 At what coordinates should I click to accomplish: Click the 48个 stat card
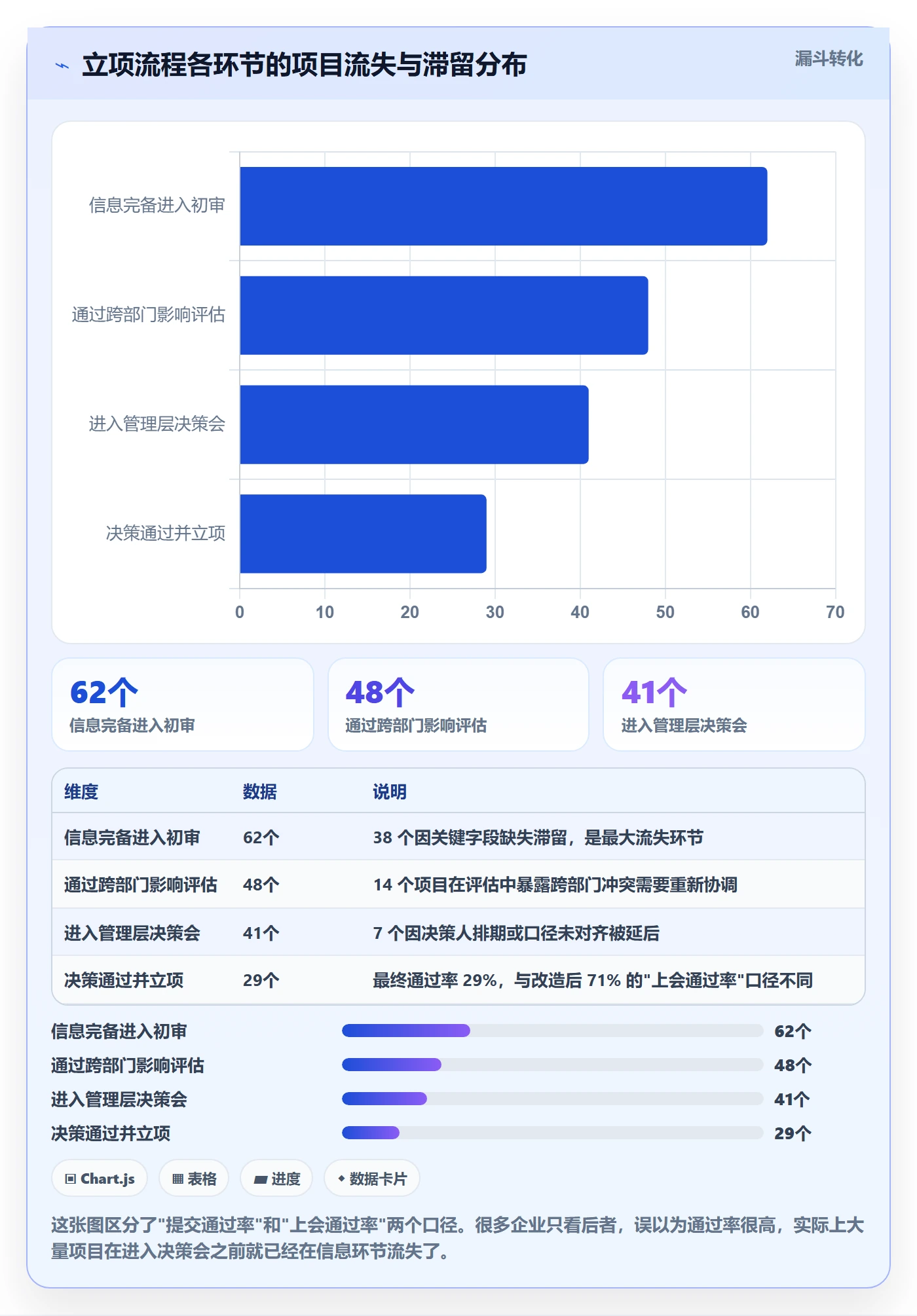coord(458,704)
